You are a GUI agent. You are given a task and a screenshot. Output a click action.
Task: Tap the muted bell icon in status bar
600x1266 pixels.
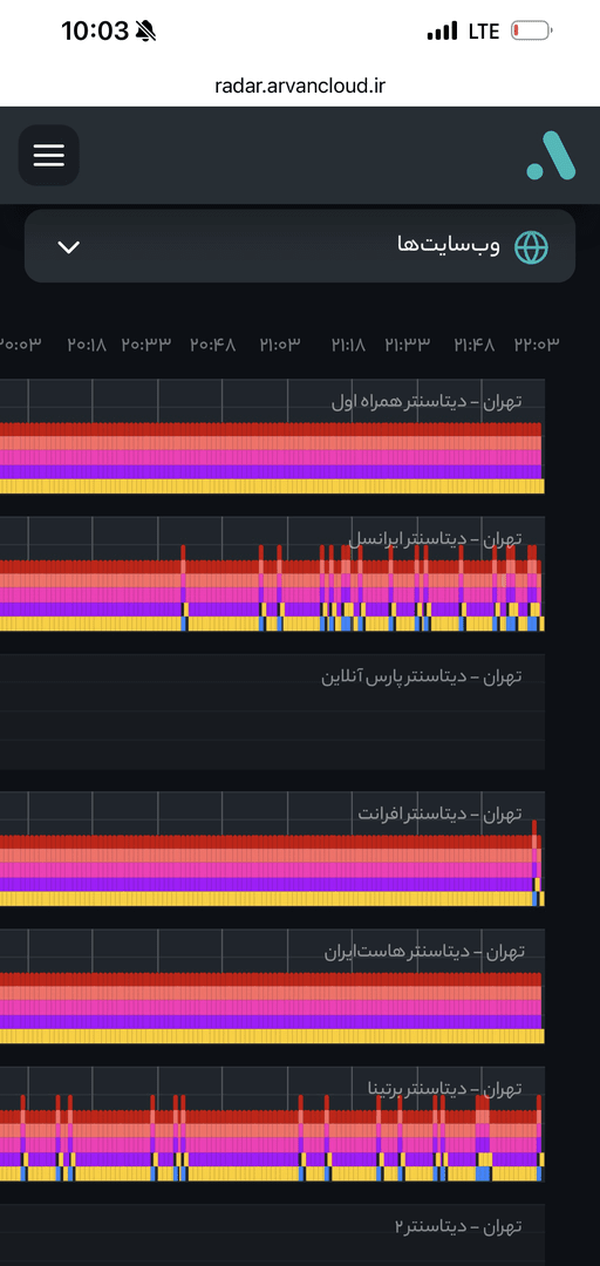click(x=147, y=32)
